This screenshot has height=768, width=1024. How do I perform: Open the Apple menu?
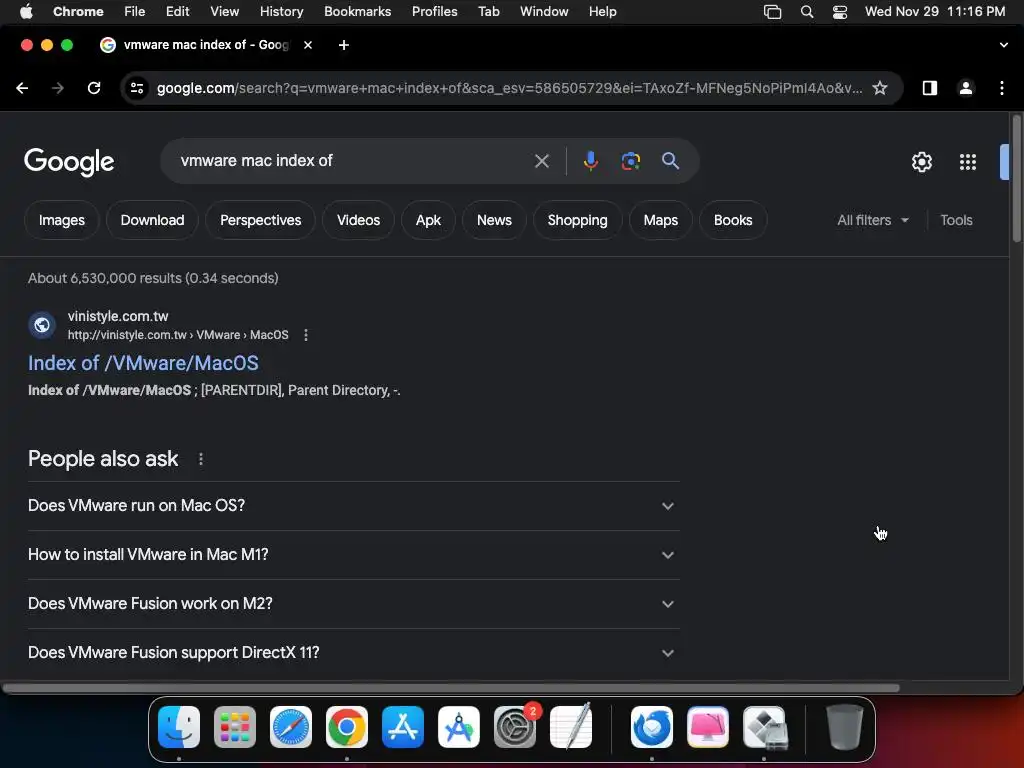click(26, 12)
